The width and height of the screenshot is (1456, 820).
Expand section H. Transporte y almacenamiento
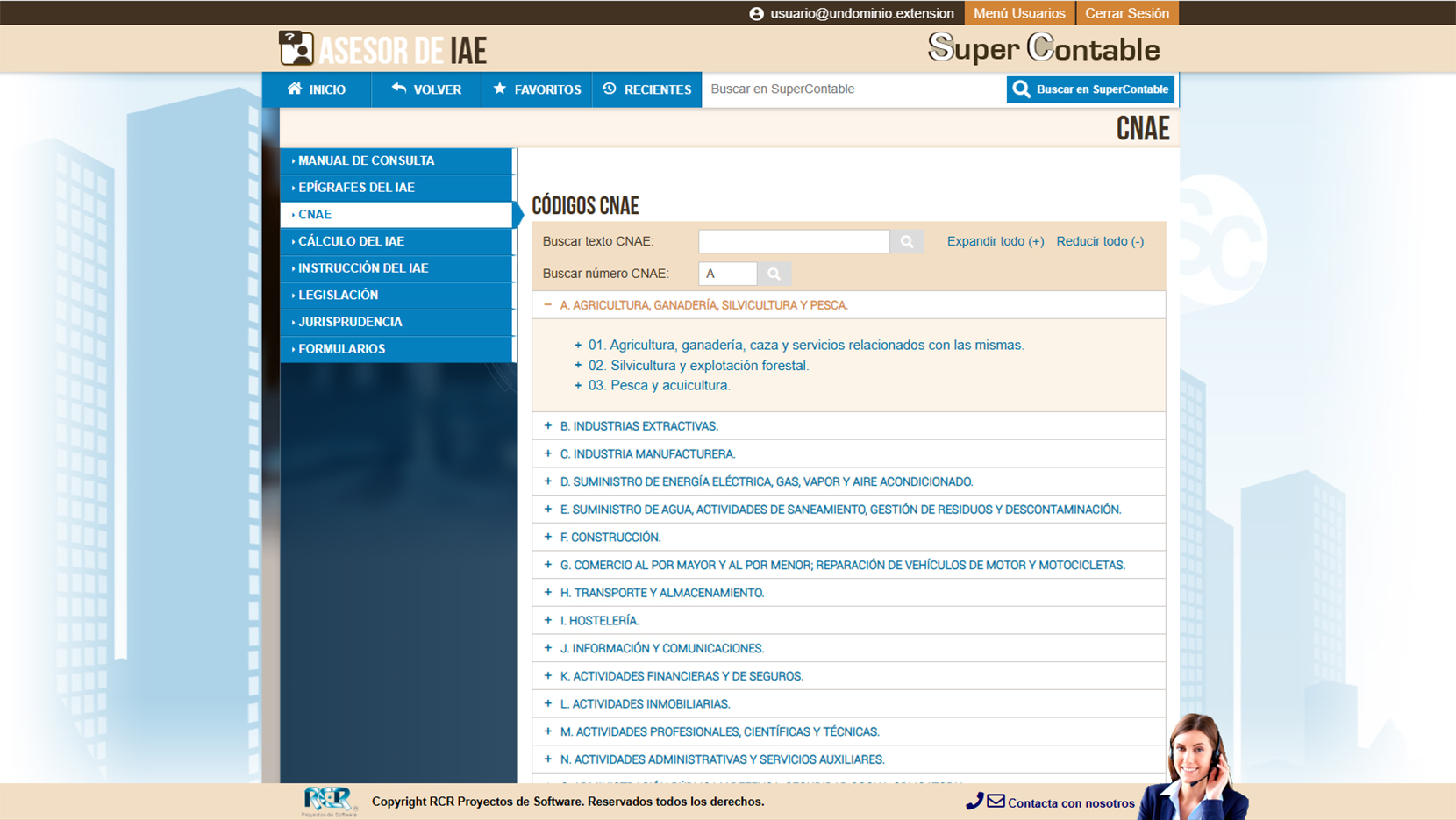pos(548,593)
